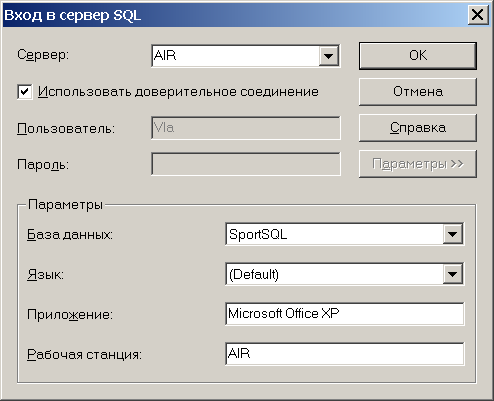Expand the Сервер dropdown arrow
This screenshot has height=401, width=494.
coord(329,56)
